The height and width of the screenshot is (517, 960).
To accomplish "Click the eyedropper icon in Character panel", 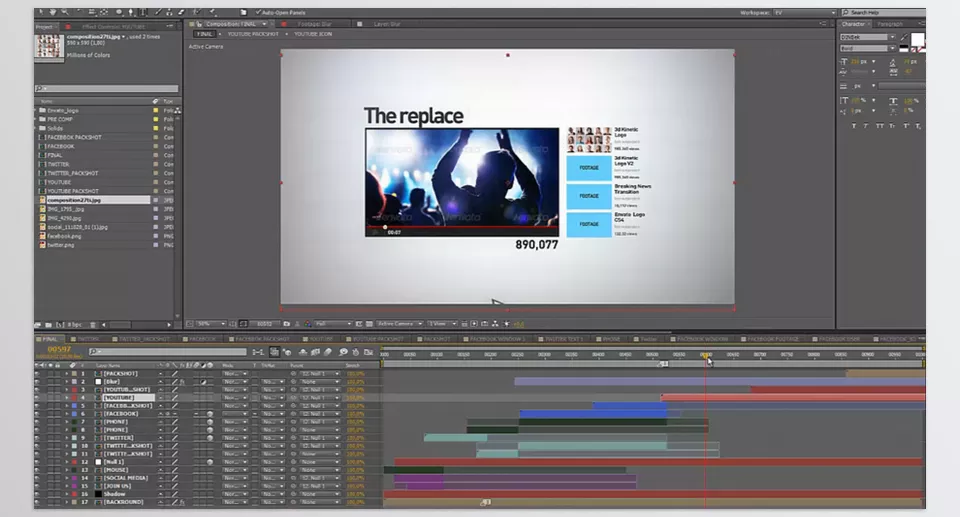I will click(x=903, y=37).
